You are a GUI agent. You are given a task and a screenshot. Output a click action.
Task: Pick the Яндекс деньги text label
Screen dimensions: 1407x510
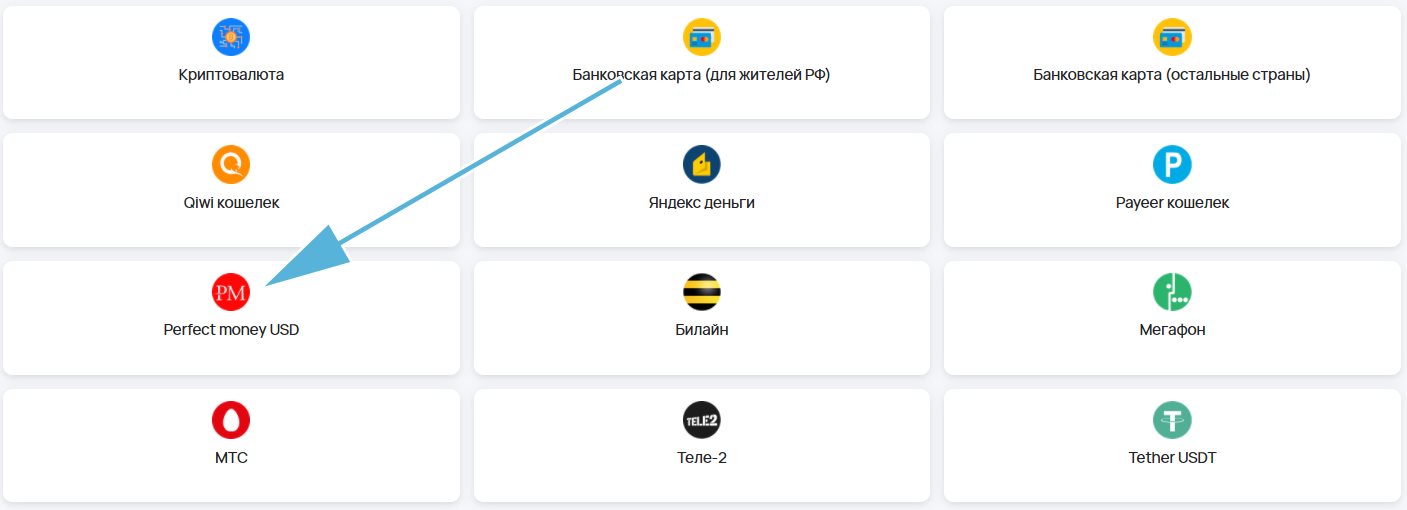click(x=702, y=203)
